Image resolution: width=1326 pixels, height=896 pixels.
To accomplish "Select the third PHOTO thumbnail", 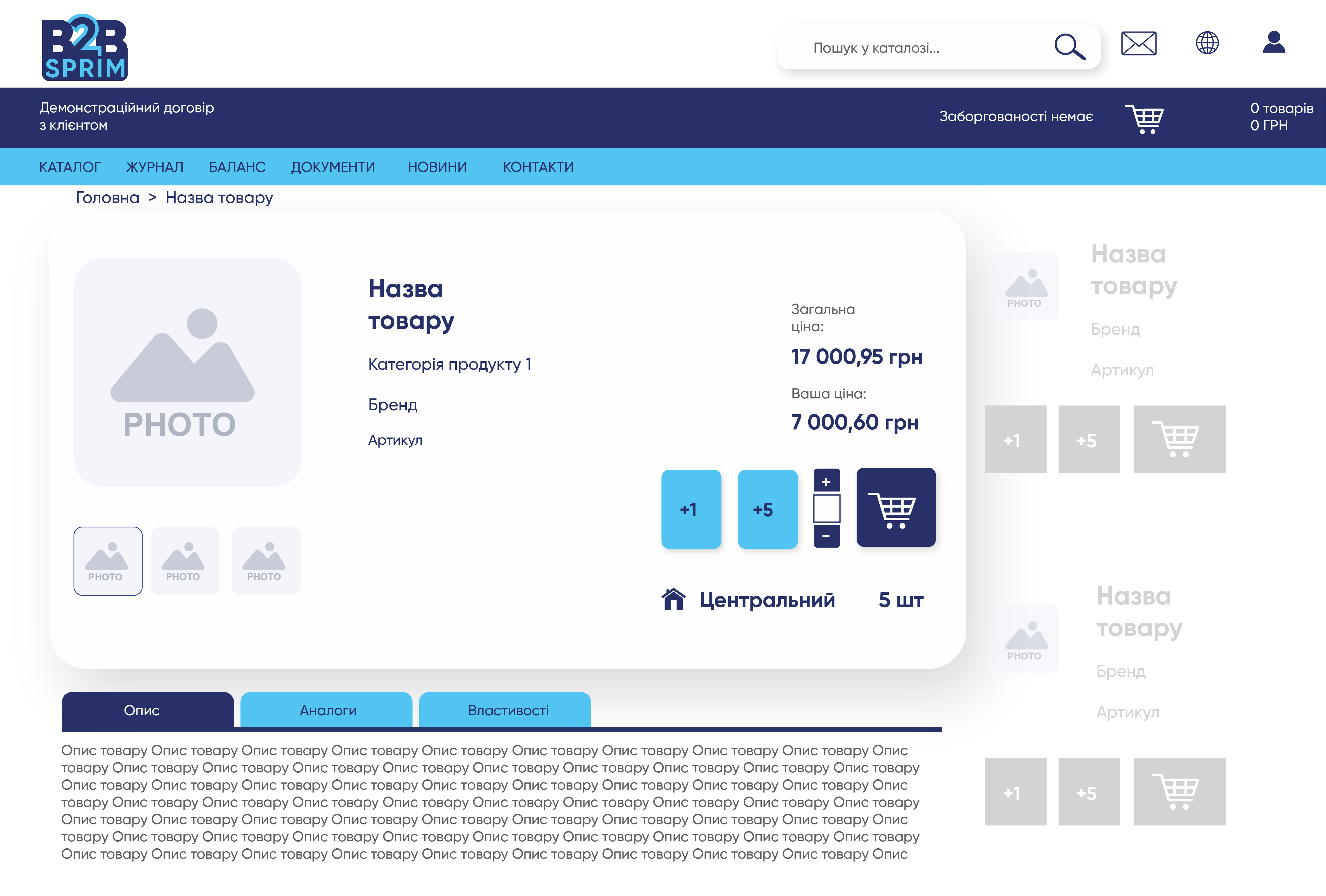I will pyautogui.click(x=266, y=561).
